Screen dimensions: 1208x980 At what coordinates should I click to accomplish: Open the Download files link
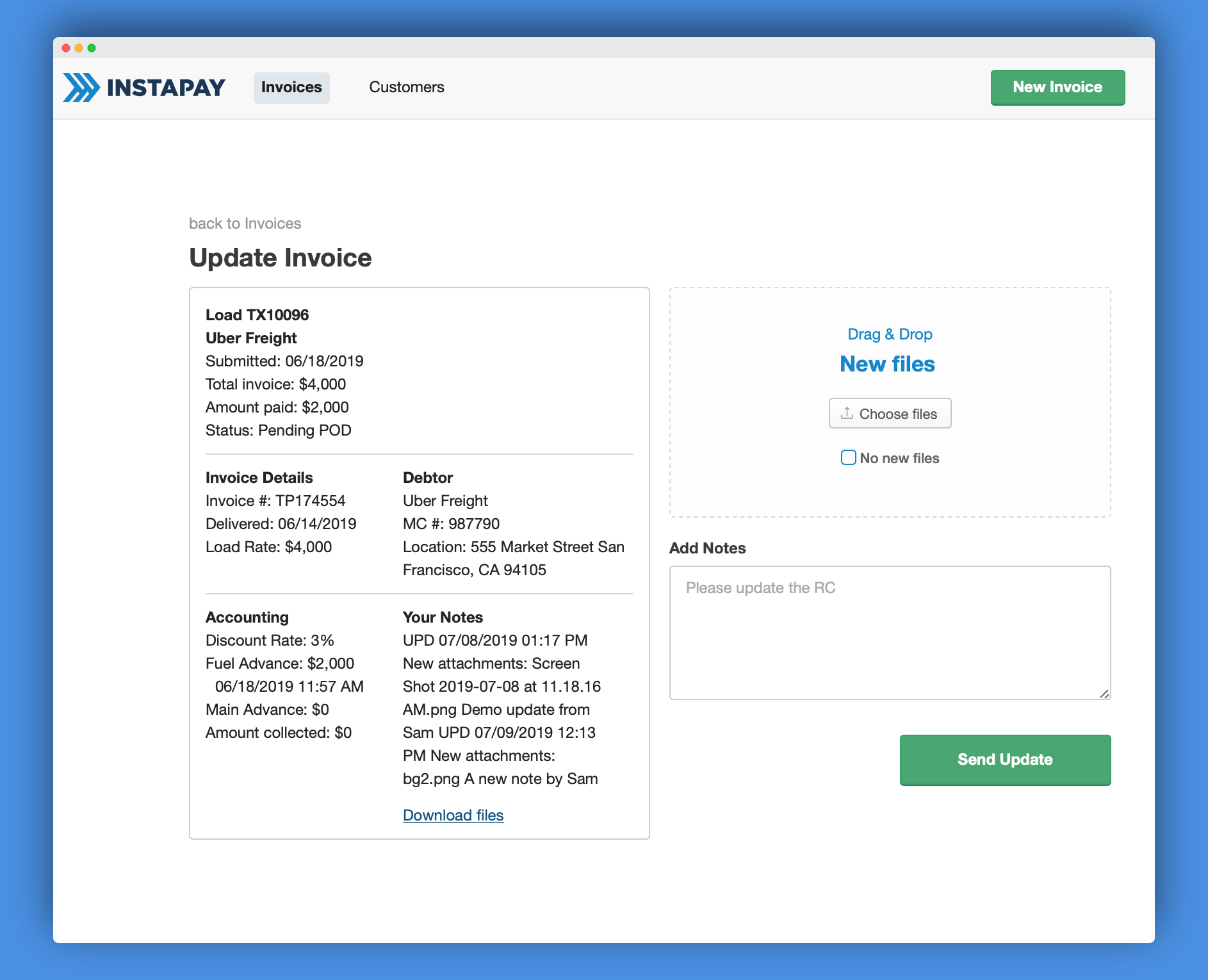(x=453, y=815)
